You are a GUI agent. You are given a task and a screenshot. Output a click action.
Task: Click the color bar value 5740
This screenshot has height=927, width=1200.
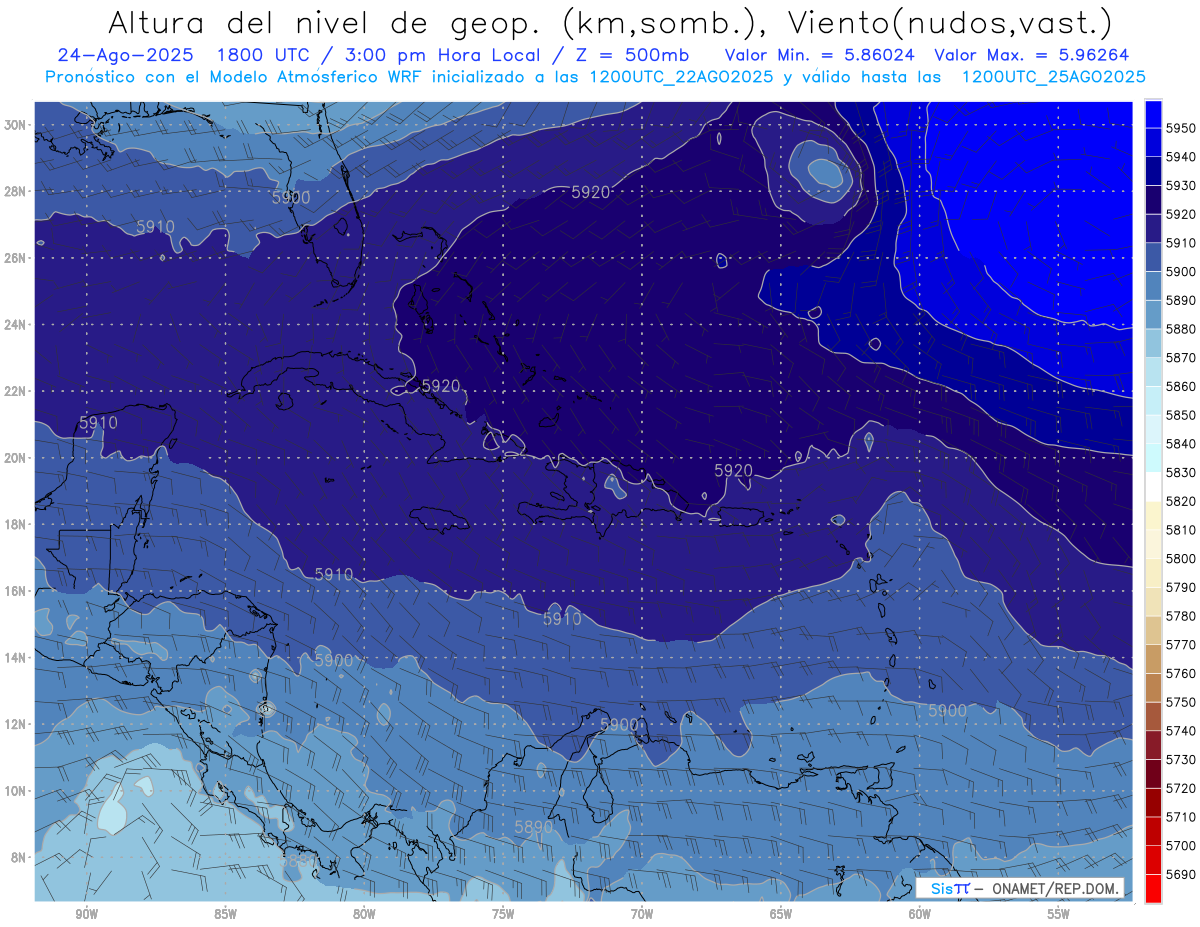tap(1180, 731)
